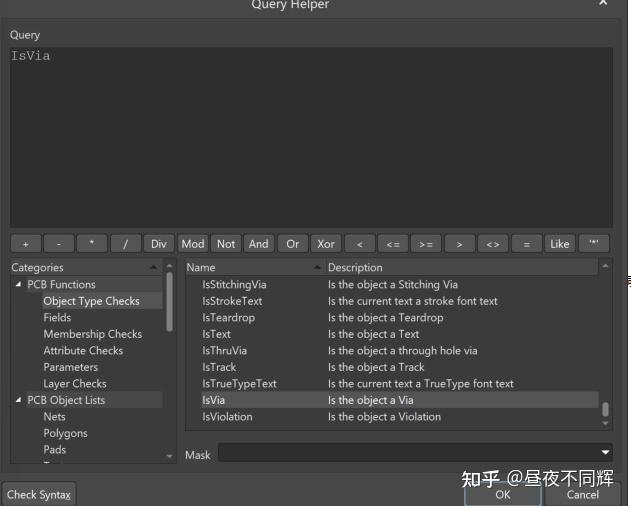
Task: Insert the Or operator
Action: coord(293,244)
